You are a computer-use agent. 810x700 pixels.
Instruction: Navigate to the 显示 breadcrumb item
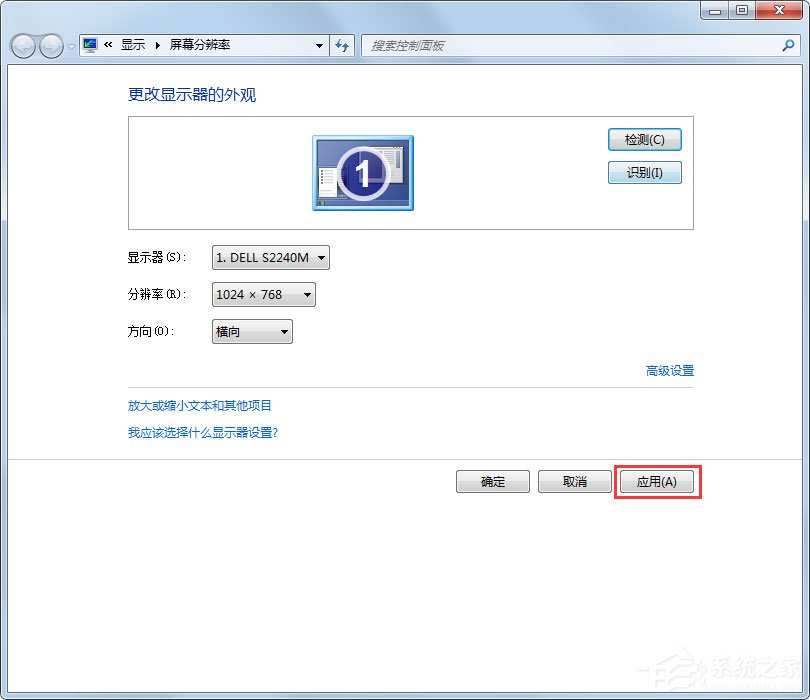click(134, 45)
